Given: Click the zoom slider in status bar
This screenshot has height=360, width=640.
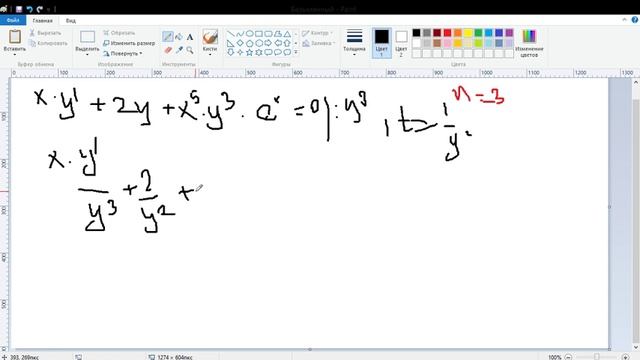Looking at the screenshot, I should click(x=596, y=357).
